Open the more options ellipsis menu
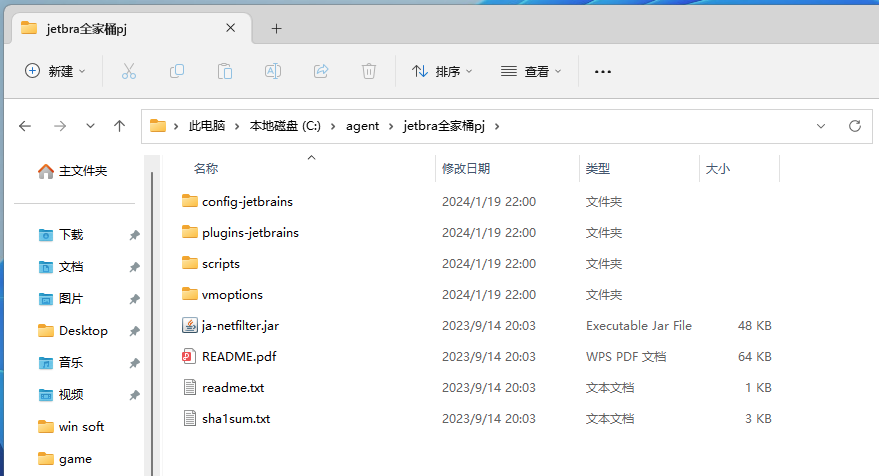The height and width of the screenshot is (476, 879). point(603,72)
